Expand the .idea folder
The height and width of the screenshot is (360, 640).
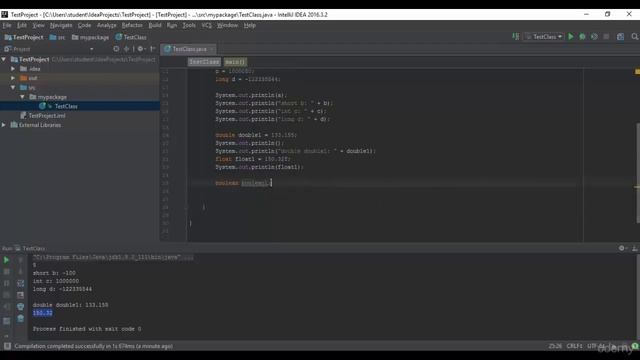pos(13,69)
